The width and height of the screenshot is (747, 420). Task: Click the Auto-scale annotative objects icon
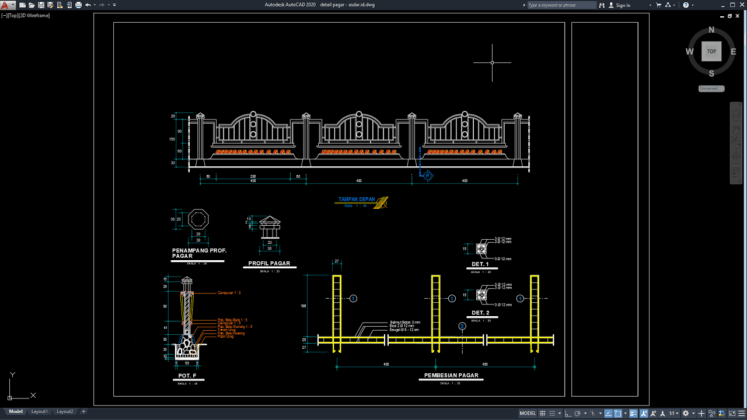[654, 413]
